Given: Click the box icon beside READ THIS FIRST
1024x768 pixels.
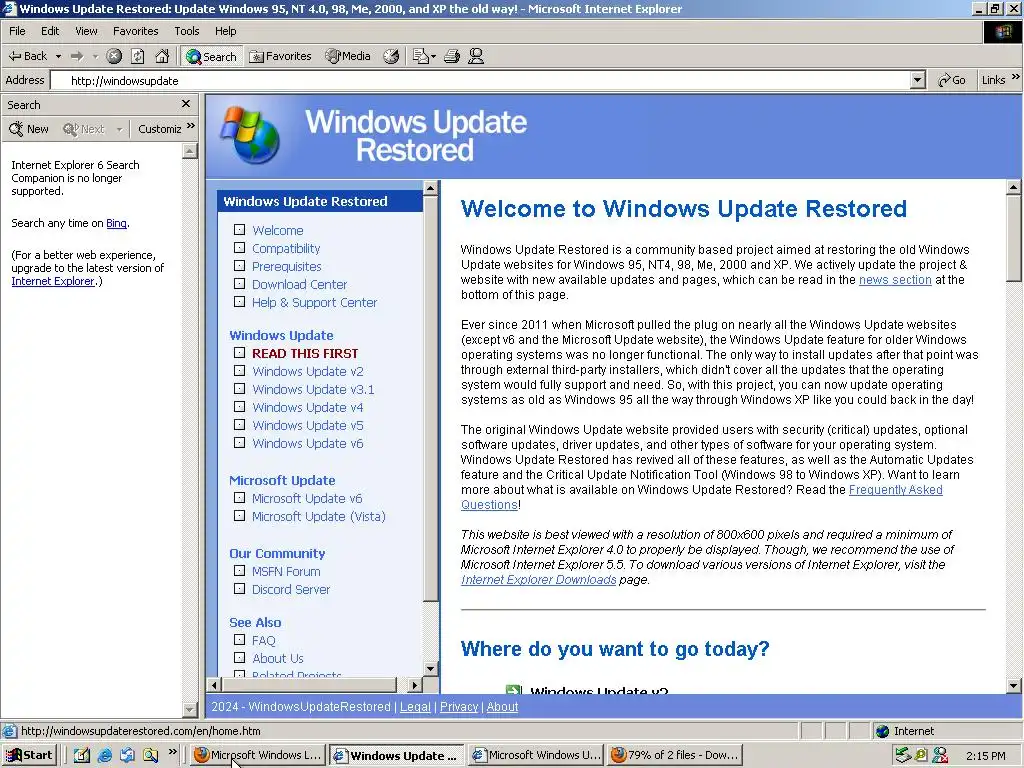Looking at the screenshot, I should [x=240, y=353].
